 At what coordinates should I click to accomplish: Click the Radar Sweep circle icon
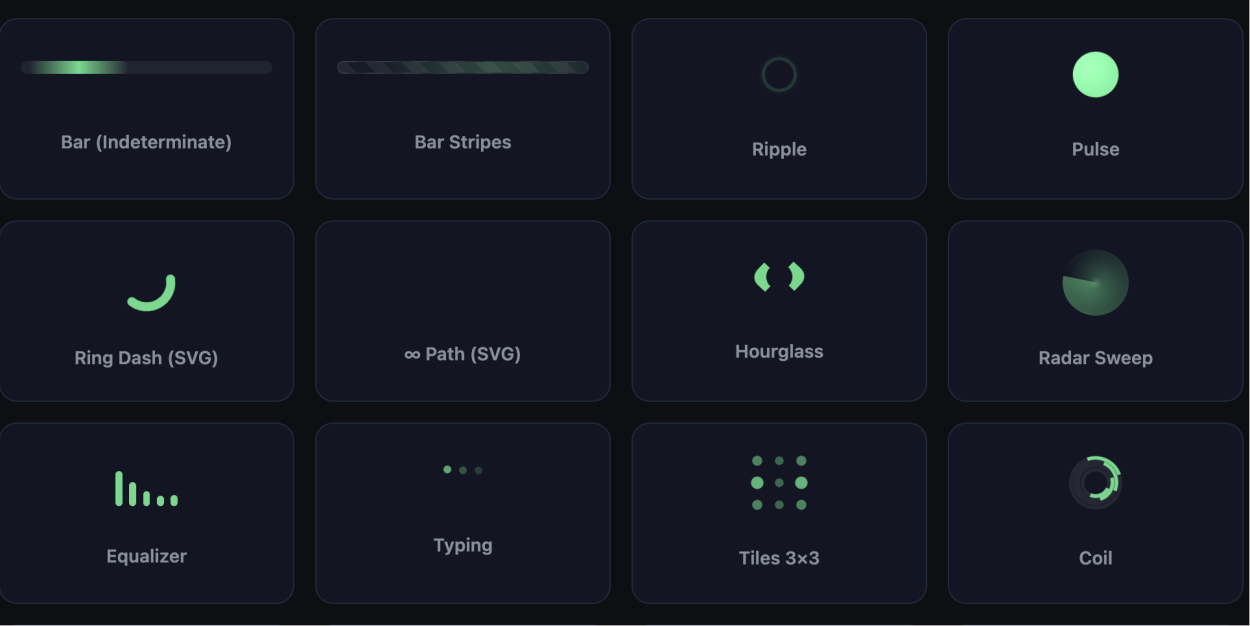(x=1095, y=283)
